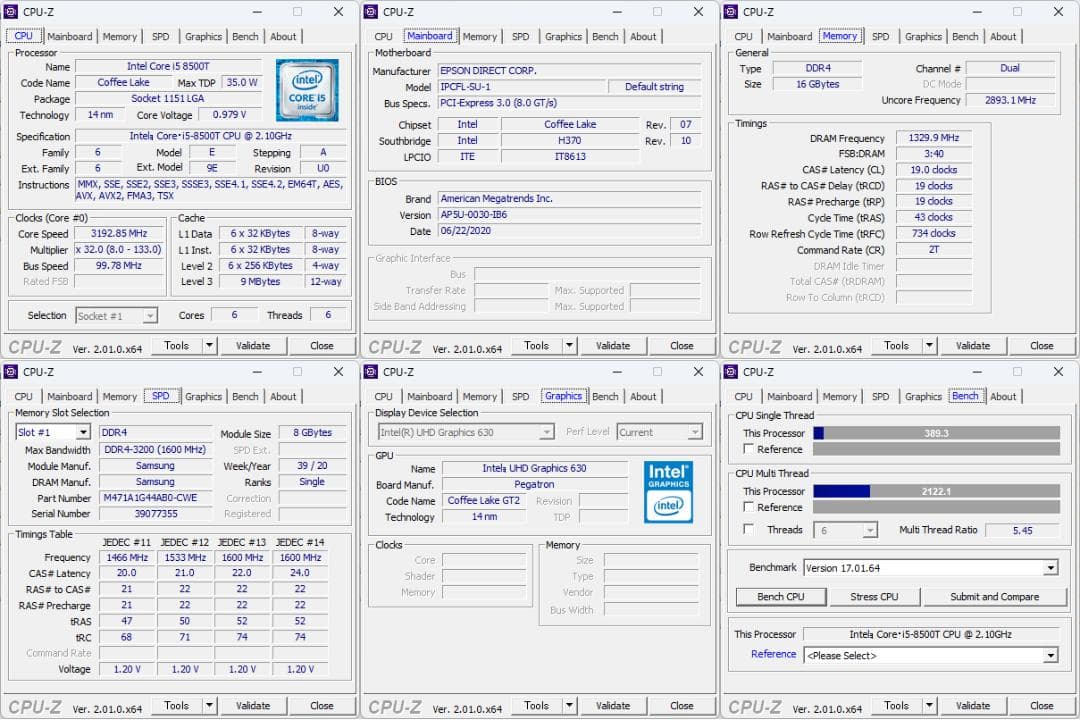Click Close button at bottom of SPD window

322,706
